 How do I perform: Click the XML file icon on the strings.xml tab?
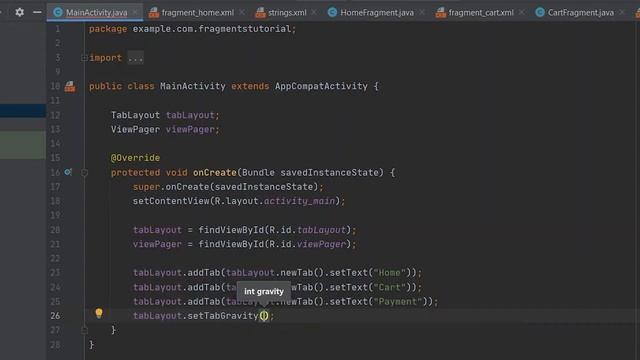tap(260, 13)
